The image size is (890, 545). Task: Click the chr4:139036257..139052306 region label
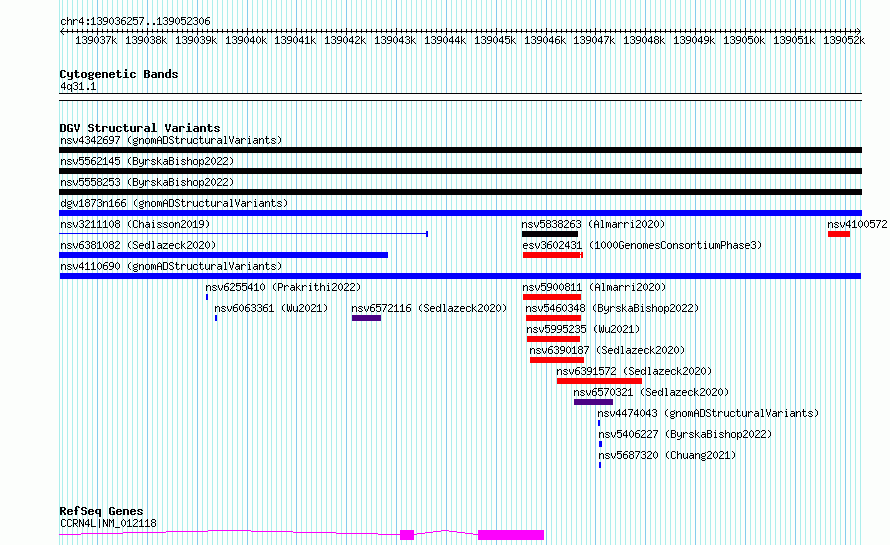pos(135,21)
